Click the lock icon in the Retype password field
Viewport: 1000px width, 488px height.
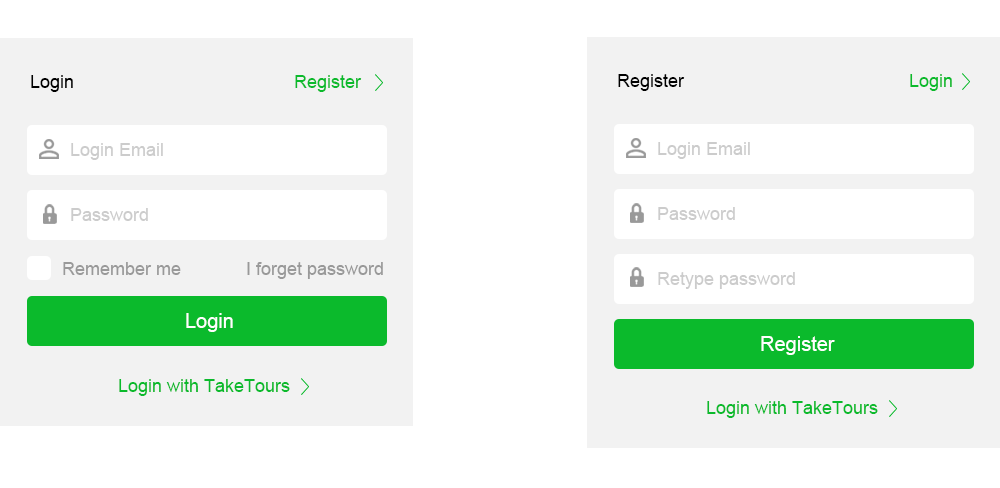[x=636, y=277]
